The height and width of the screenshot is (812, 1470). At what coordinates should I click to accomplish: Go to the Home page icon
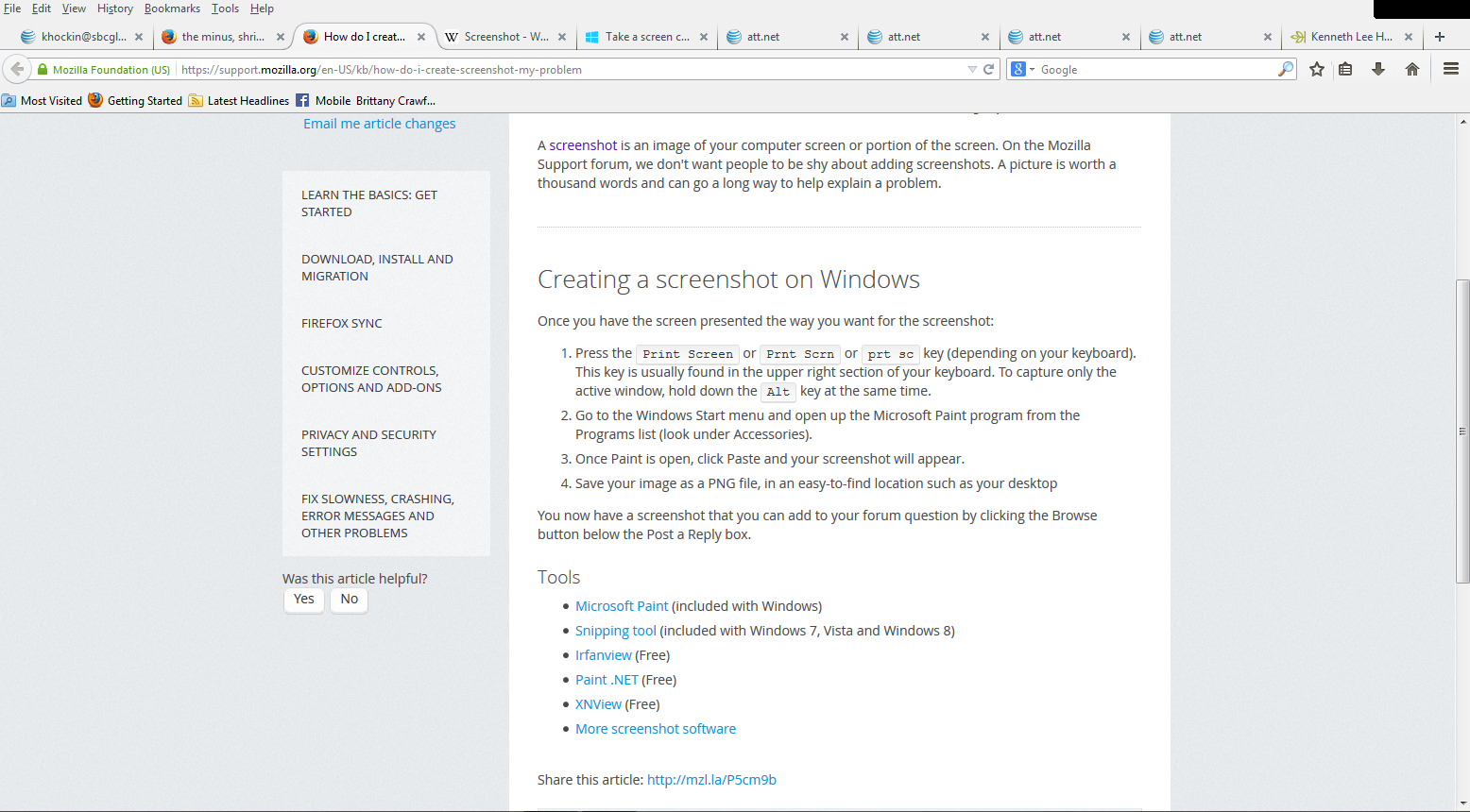pos(1412,69)
